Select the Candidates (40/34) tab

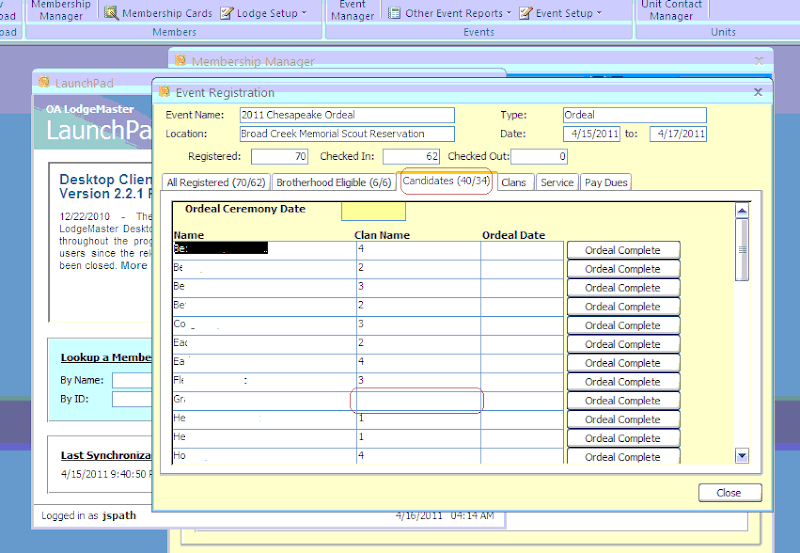(446, 181)
